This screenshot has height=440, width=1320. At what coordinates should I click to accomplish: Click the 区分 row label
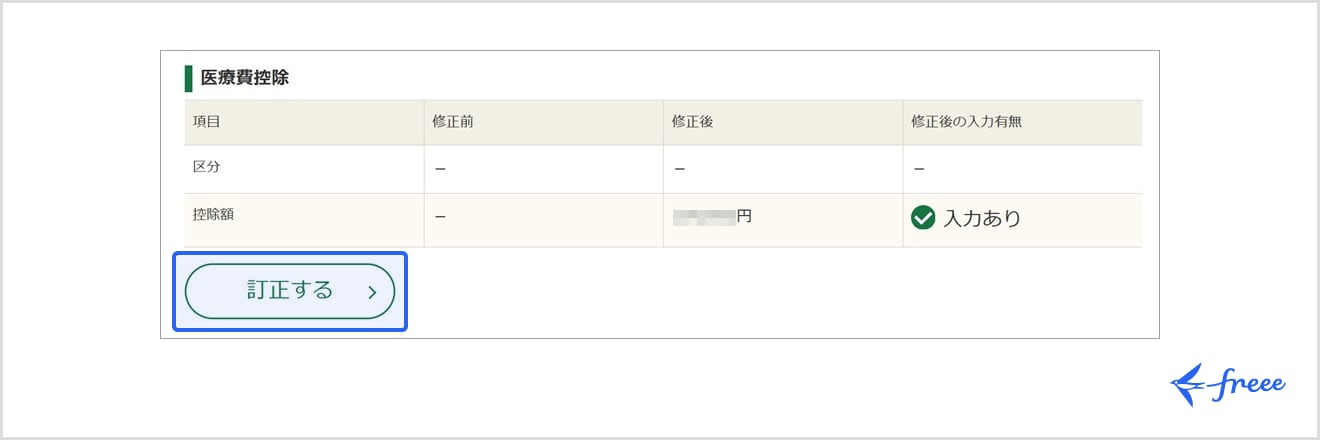(206, 168)
